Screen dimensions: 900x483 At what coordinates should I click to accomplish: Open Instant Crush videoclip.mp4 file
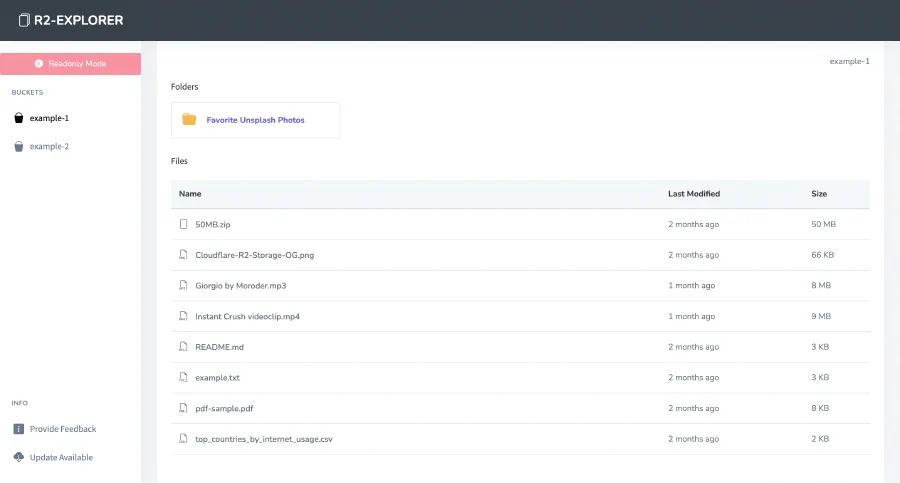coord(247,317)
